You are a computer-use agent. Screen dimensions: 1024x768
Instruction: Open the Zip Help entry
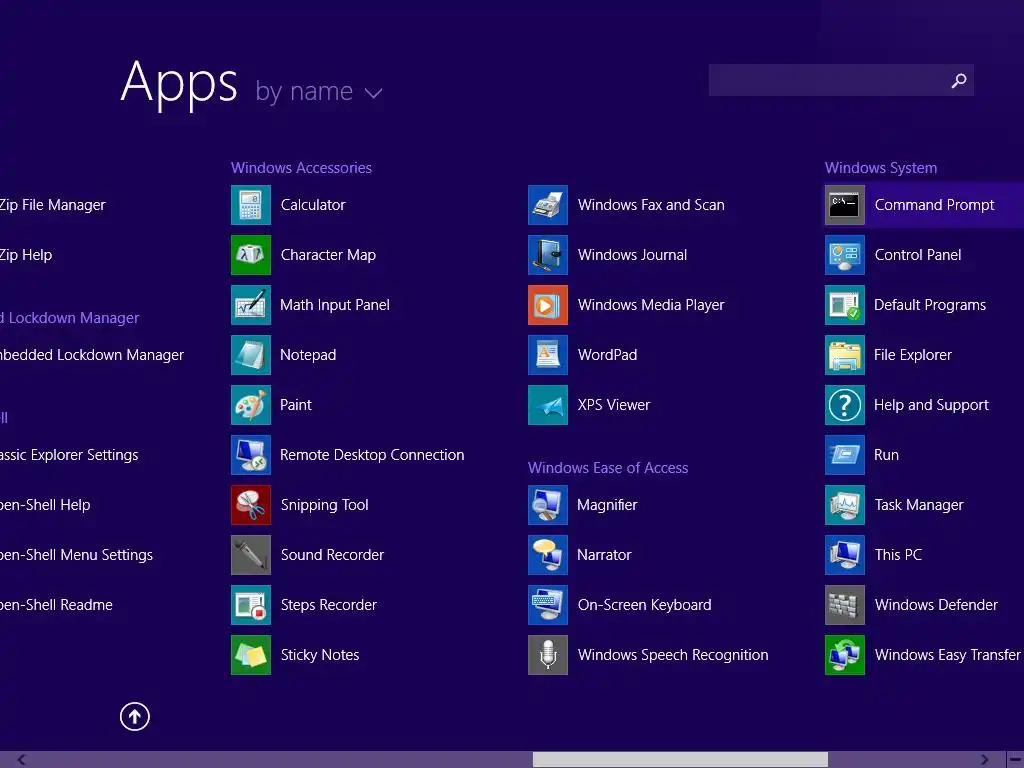[26, 255]
